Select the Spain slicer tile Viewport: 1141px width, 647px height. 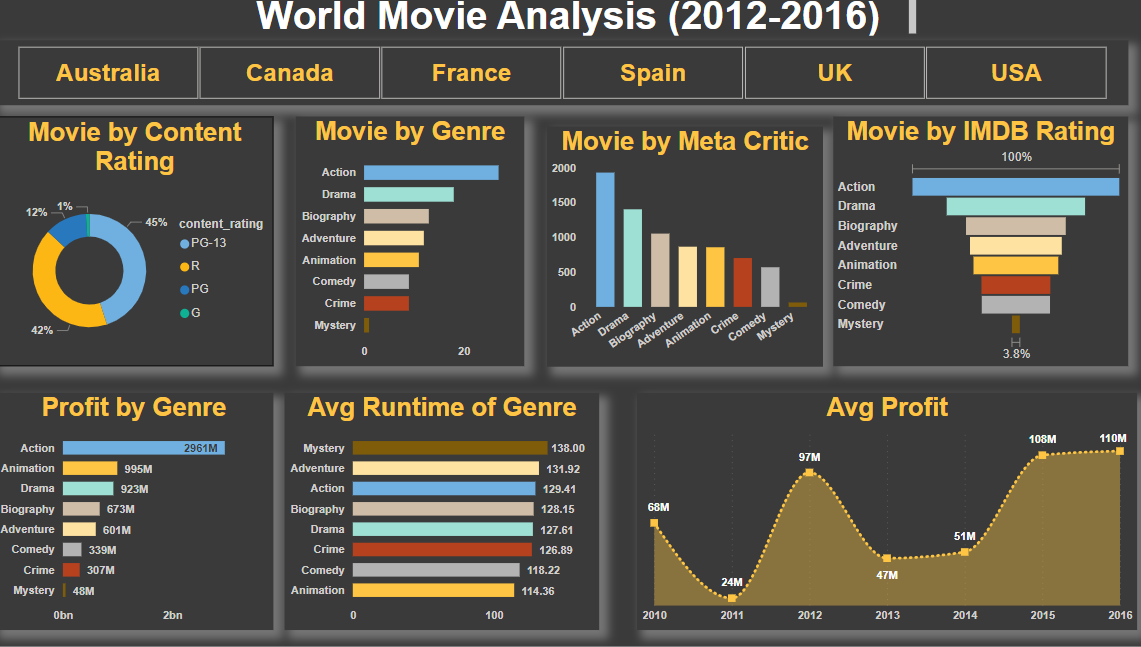(653, 73)
